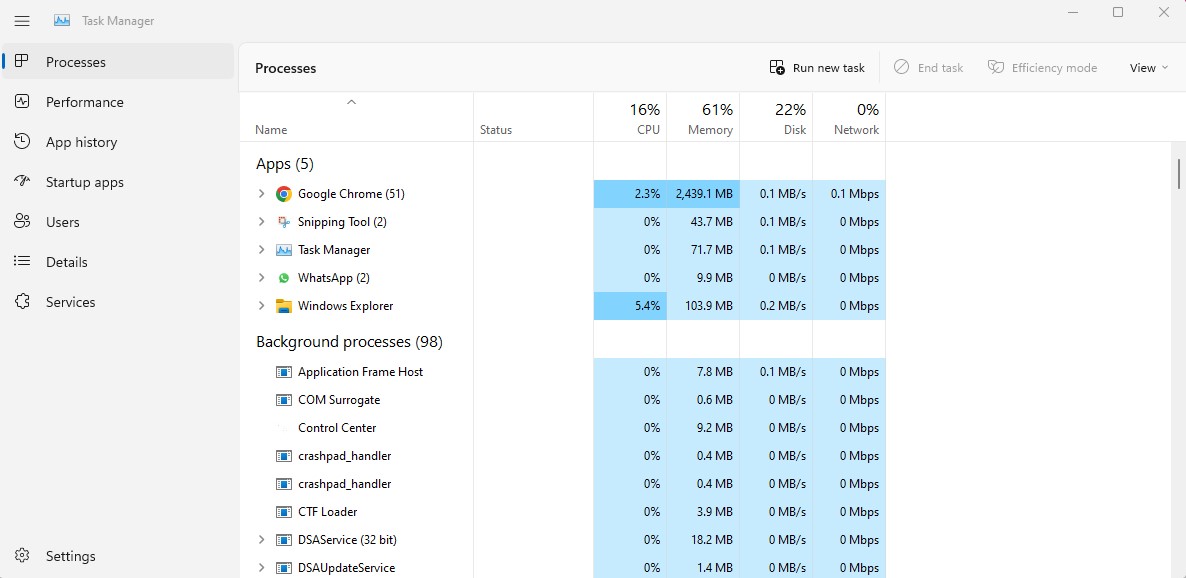
Task: Open the Startup apps panel
Action: [20, 181]
